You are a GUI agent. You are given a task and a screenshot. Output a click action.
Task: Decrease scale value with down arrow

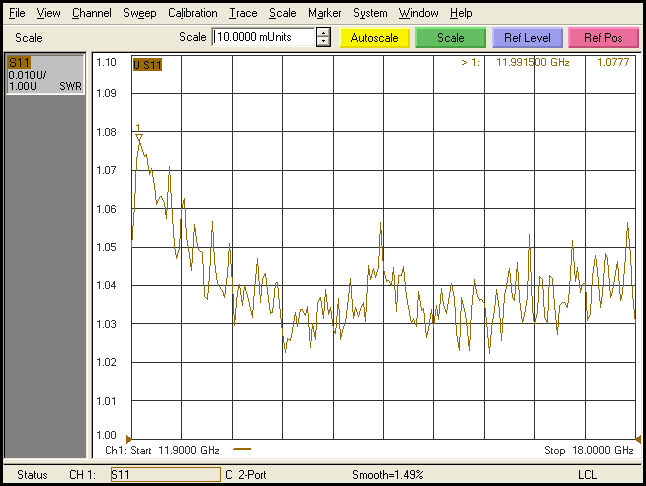(323, 43)
